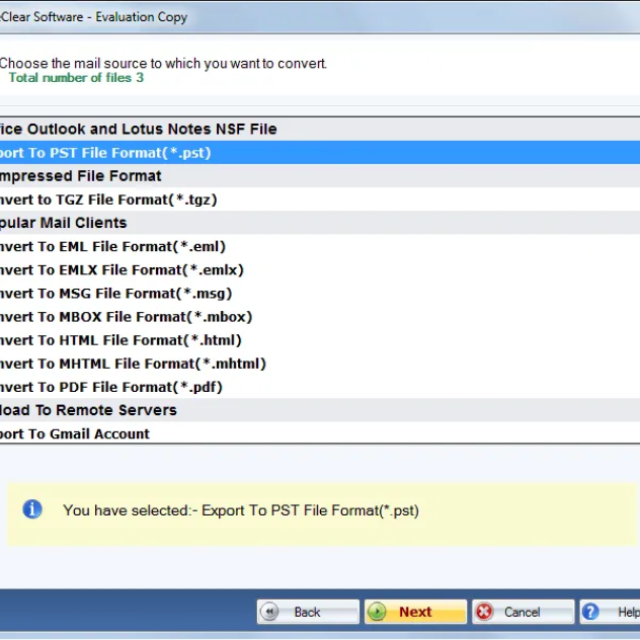
Task: Click the blue Help question mark icon
Action: 592,612
